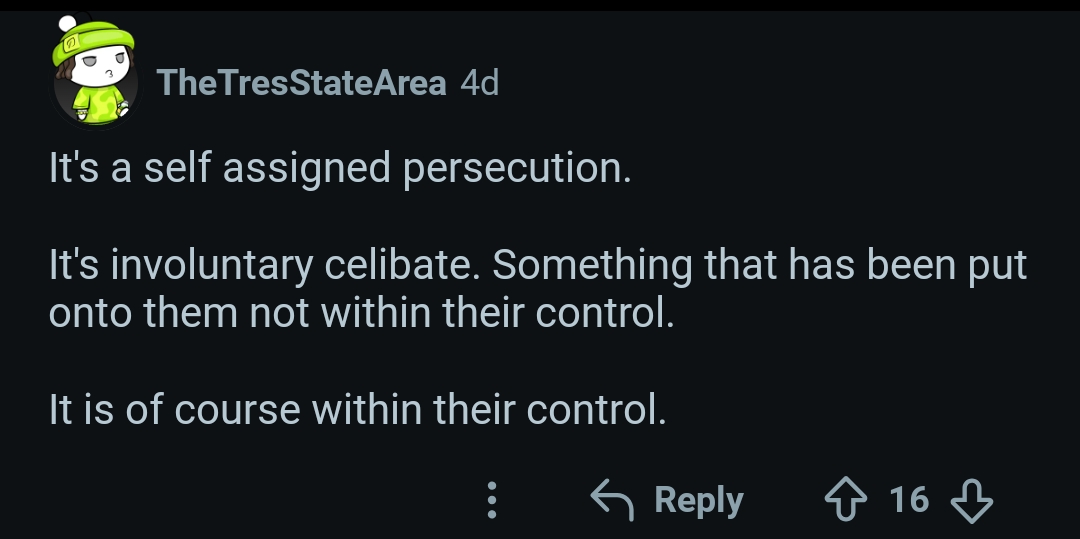Click the word "persecution" in the comment

516,168
